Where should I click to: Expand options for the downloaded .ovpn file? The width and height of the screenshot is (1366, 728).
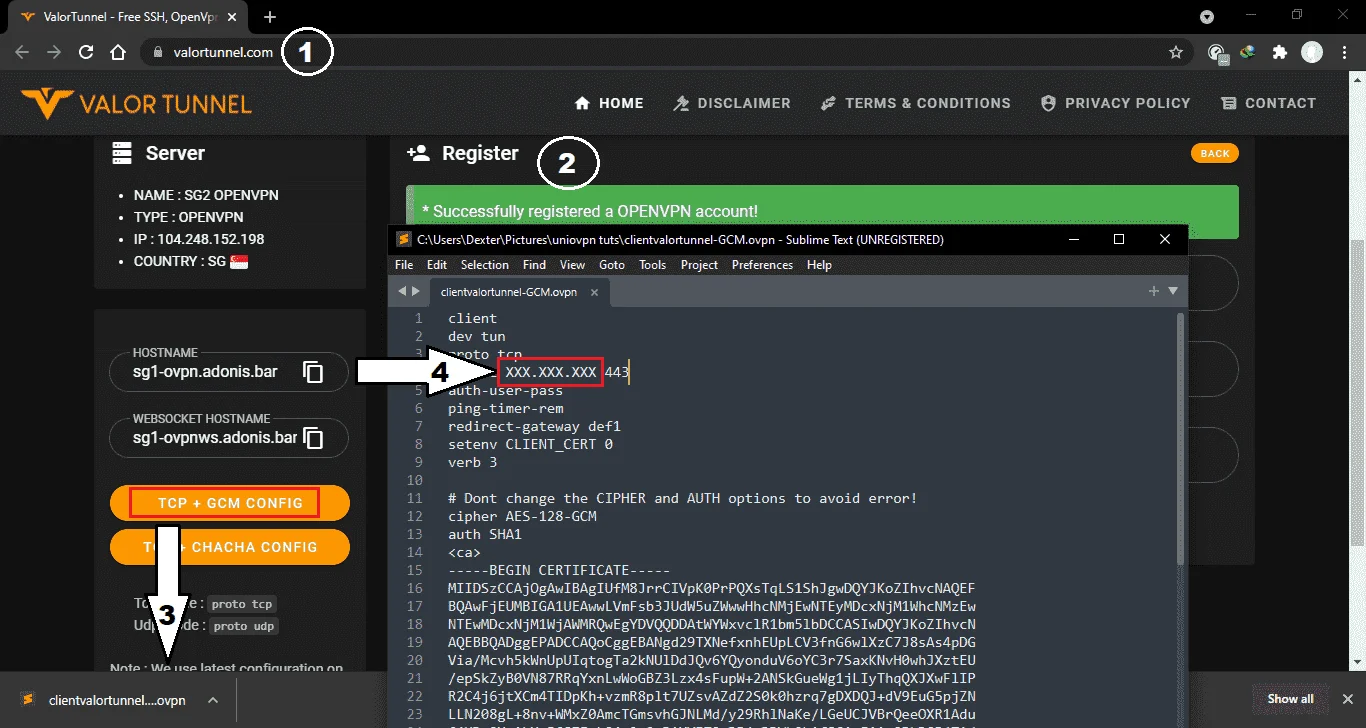(212, 700)
